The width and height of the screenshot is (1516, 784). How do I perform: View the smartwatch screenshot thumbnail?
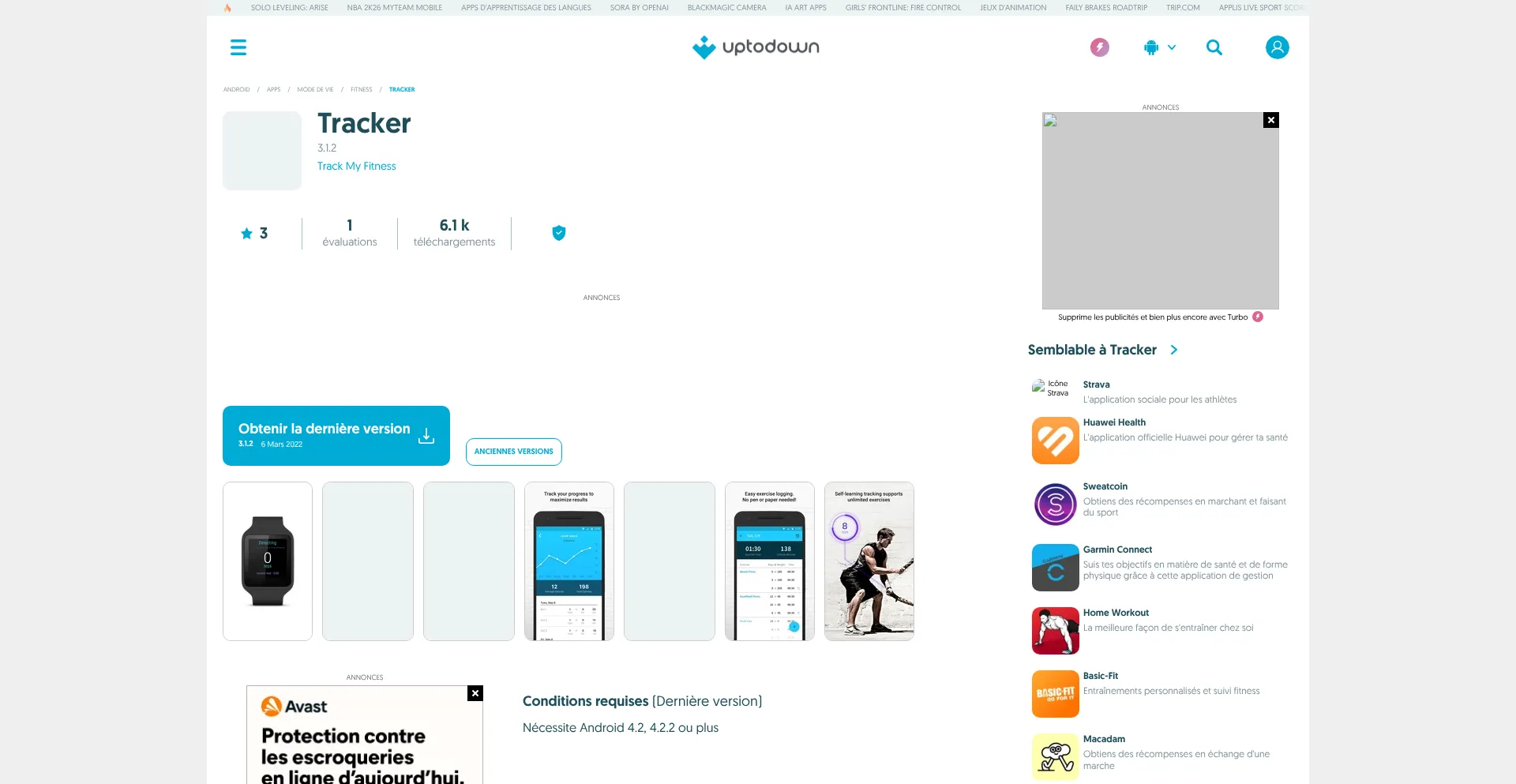click(268, 561)
